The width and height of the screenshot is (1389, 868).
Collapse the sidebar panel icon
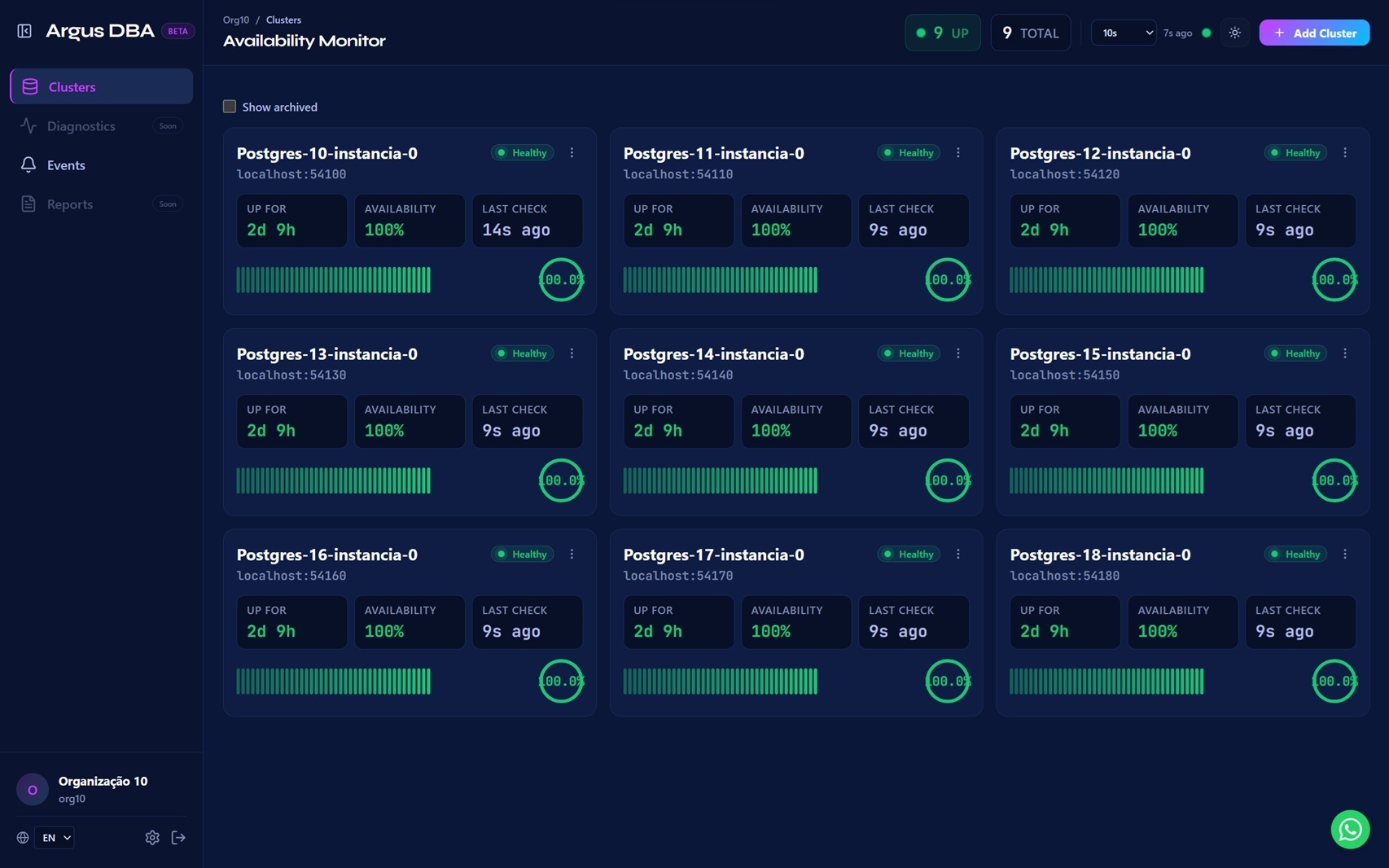click(x=24, y=31)
